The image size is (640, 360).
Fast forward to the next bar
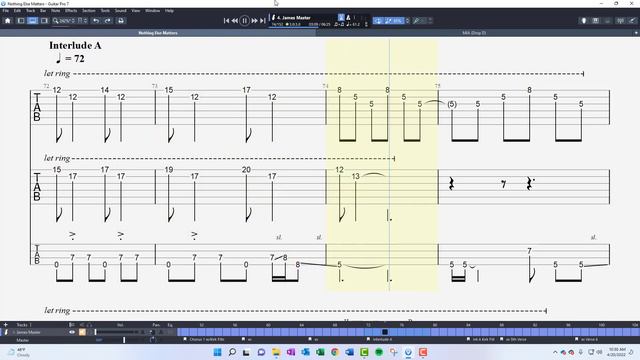click(254, 21)
